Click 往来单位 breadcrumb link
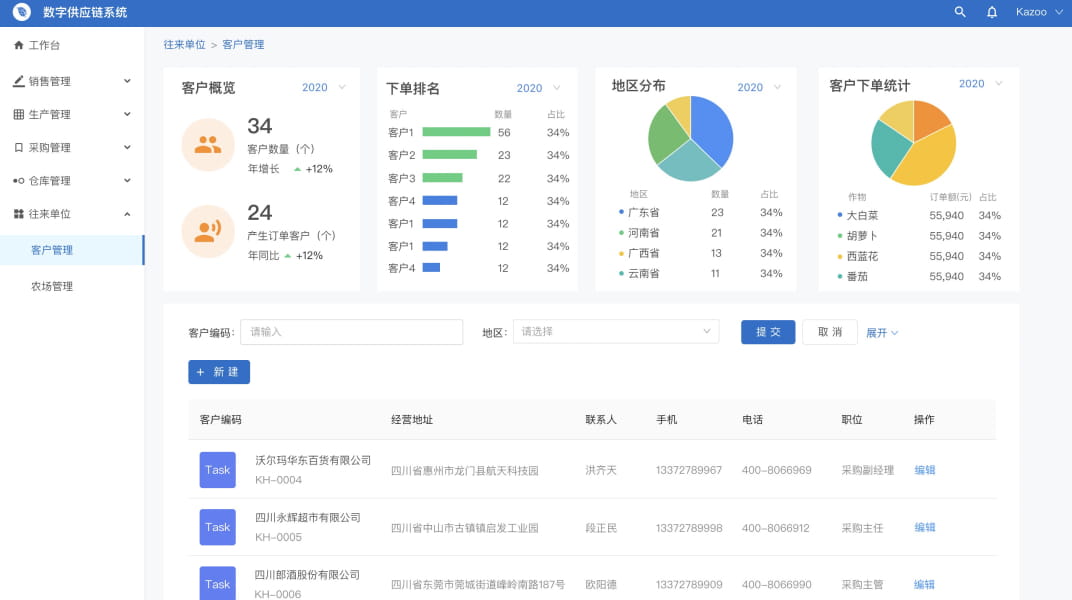 tap(184, 44)
